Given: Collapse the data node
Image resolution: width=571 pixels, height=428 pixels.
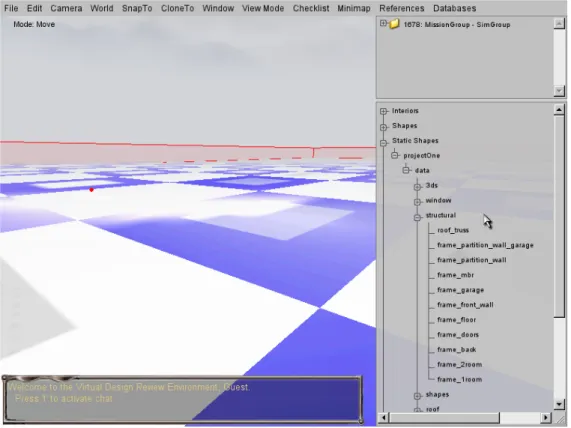Looking at the screenshot, I should 406,170.
